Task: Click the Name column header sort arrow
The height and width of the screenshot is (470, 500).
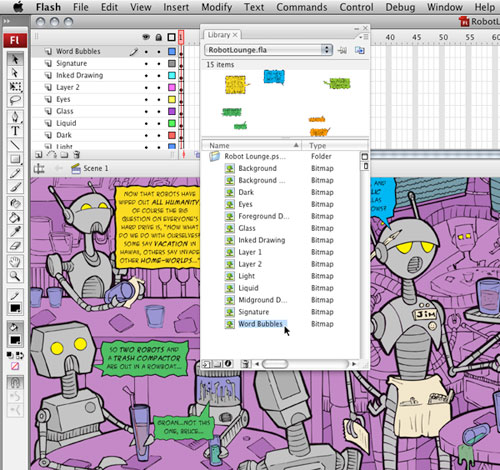Action: click(x=296, y=145)
